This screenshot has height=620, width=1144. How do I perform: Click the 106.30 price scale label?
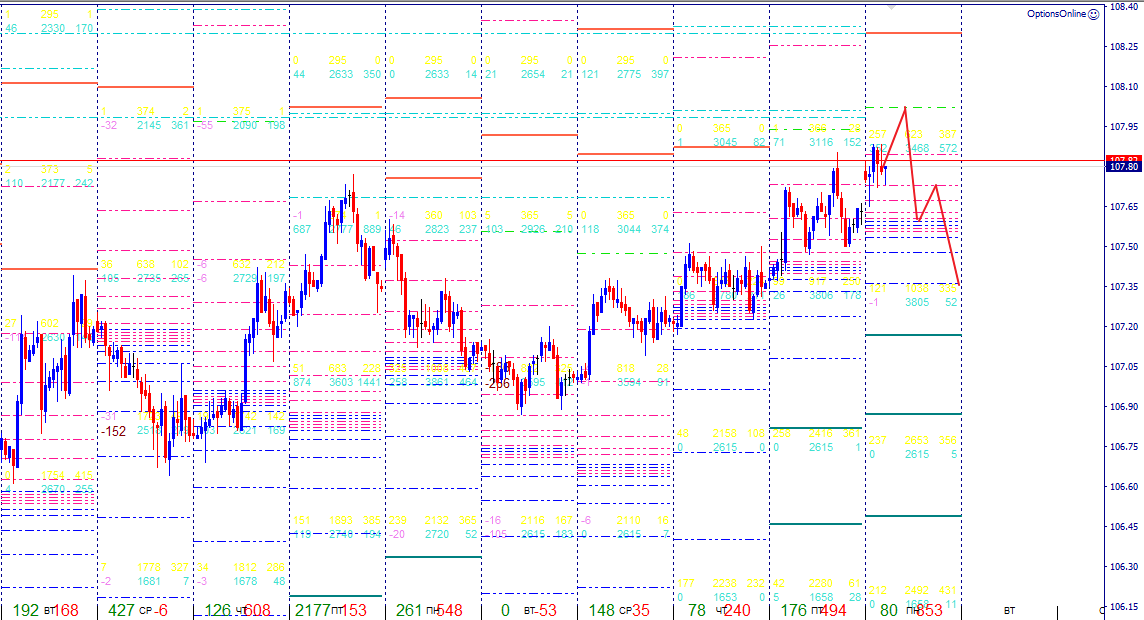pos(1124,566)
